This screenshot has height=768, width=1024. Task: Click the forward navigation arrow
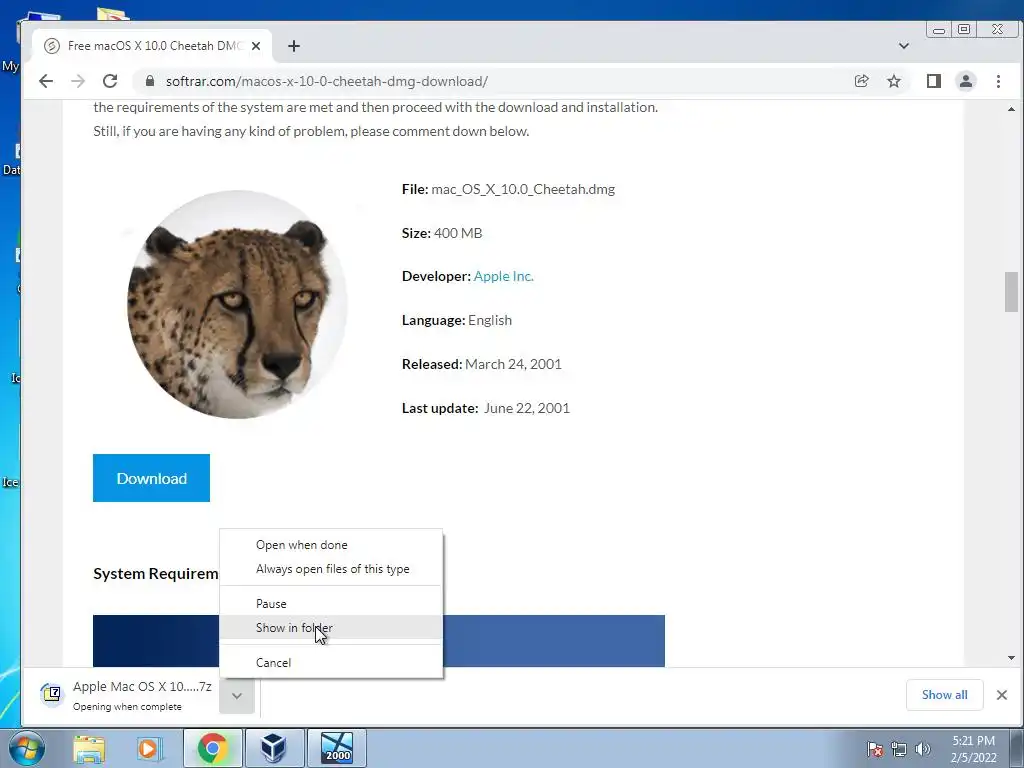coord(78,81)
